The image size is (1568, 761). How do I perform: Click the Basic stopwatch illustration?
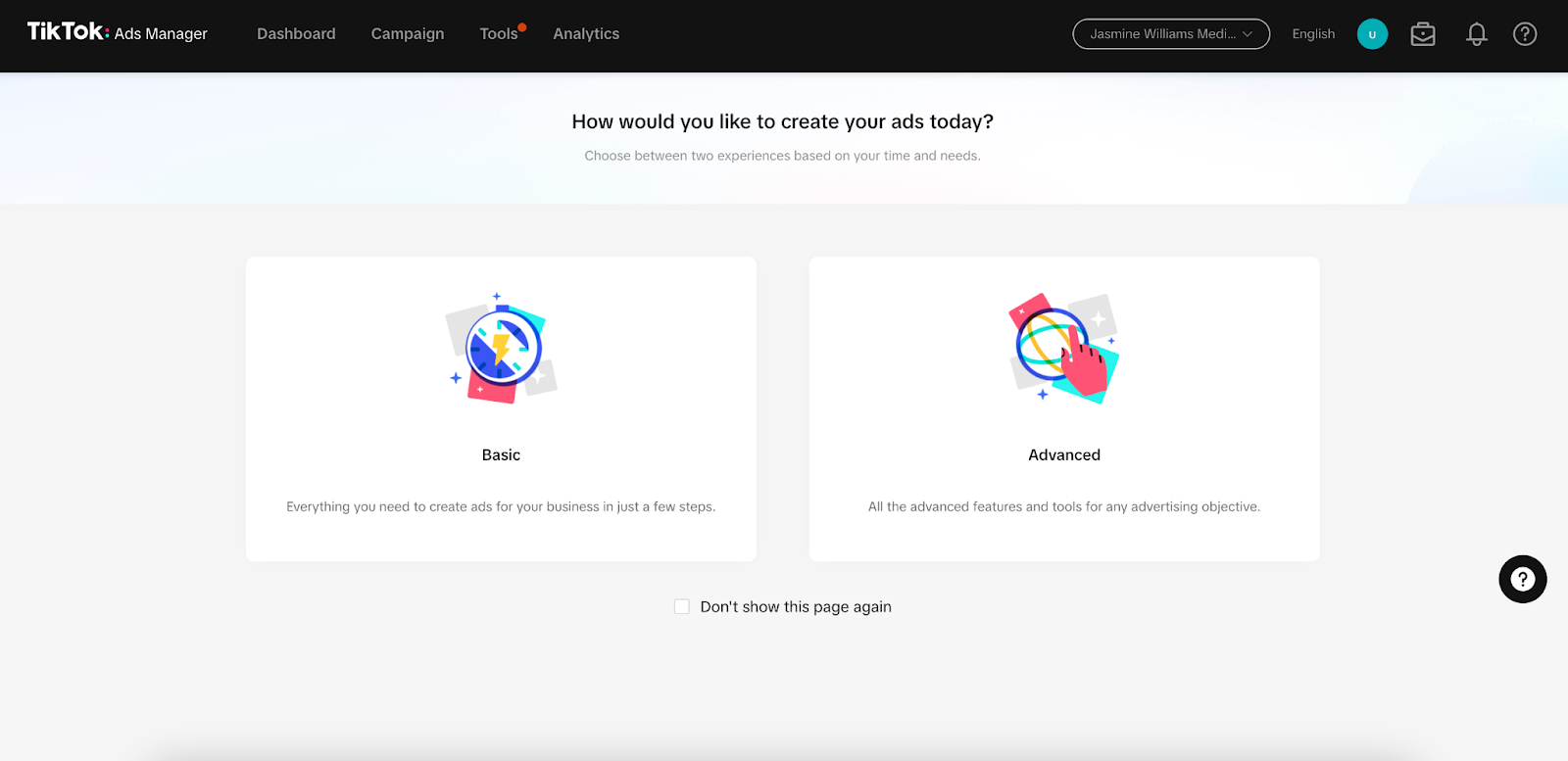(502, 349)
